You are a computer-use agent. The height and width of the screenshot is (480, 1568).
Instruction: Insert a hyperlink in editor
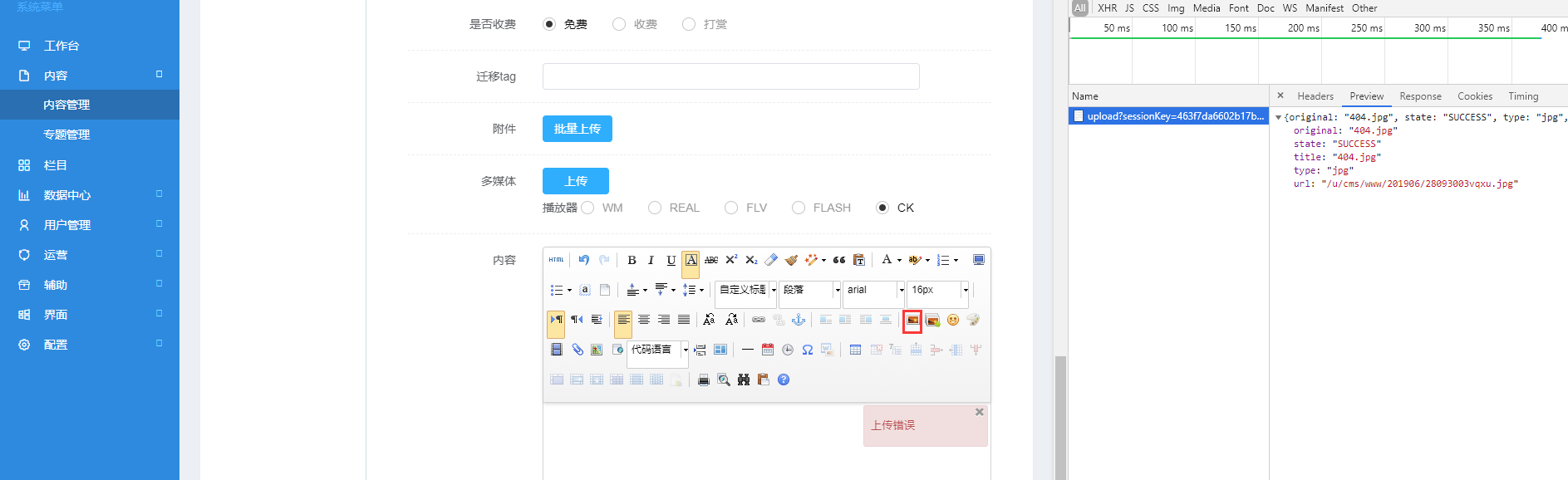point(759,320)
